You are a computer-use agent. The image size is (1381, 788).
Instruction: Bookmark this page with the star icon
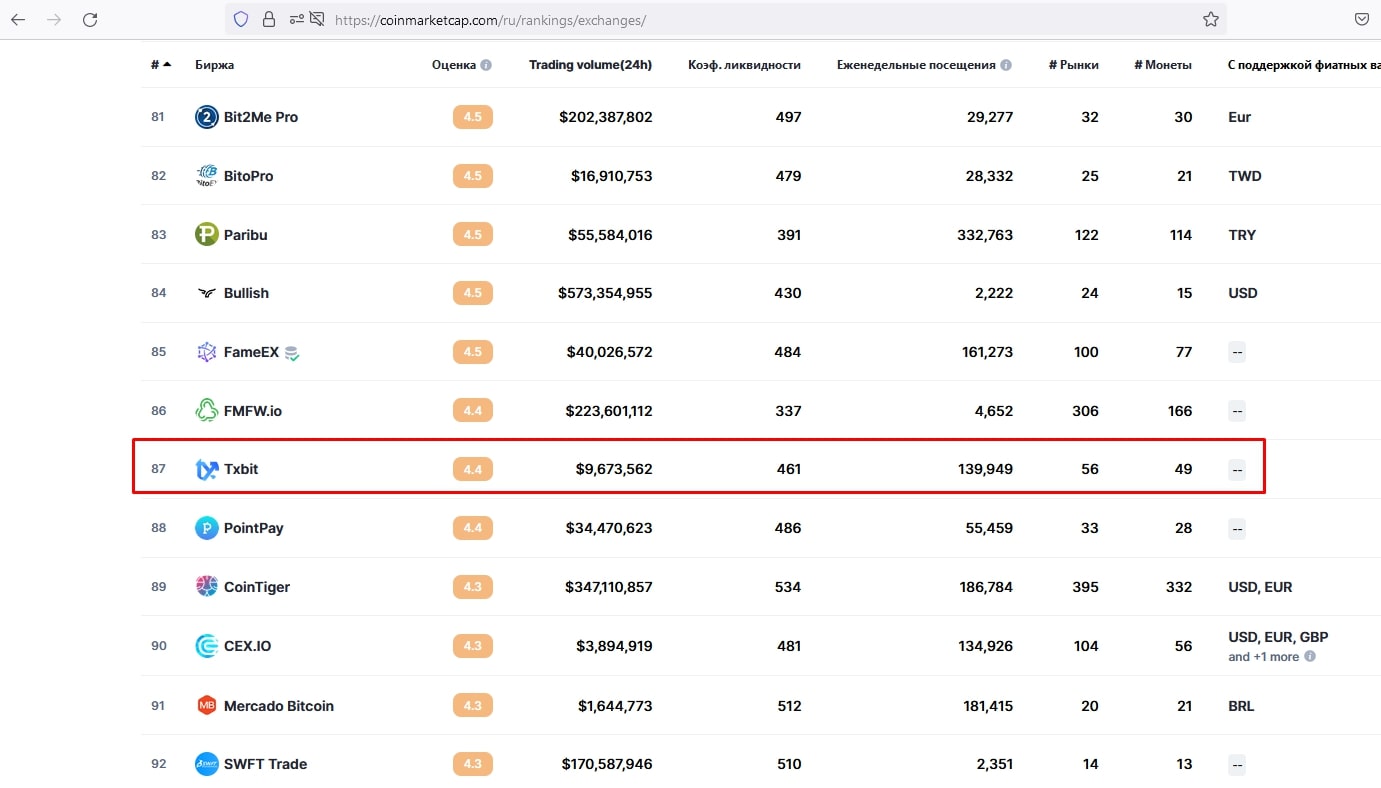tap(1211, 19)
